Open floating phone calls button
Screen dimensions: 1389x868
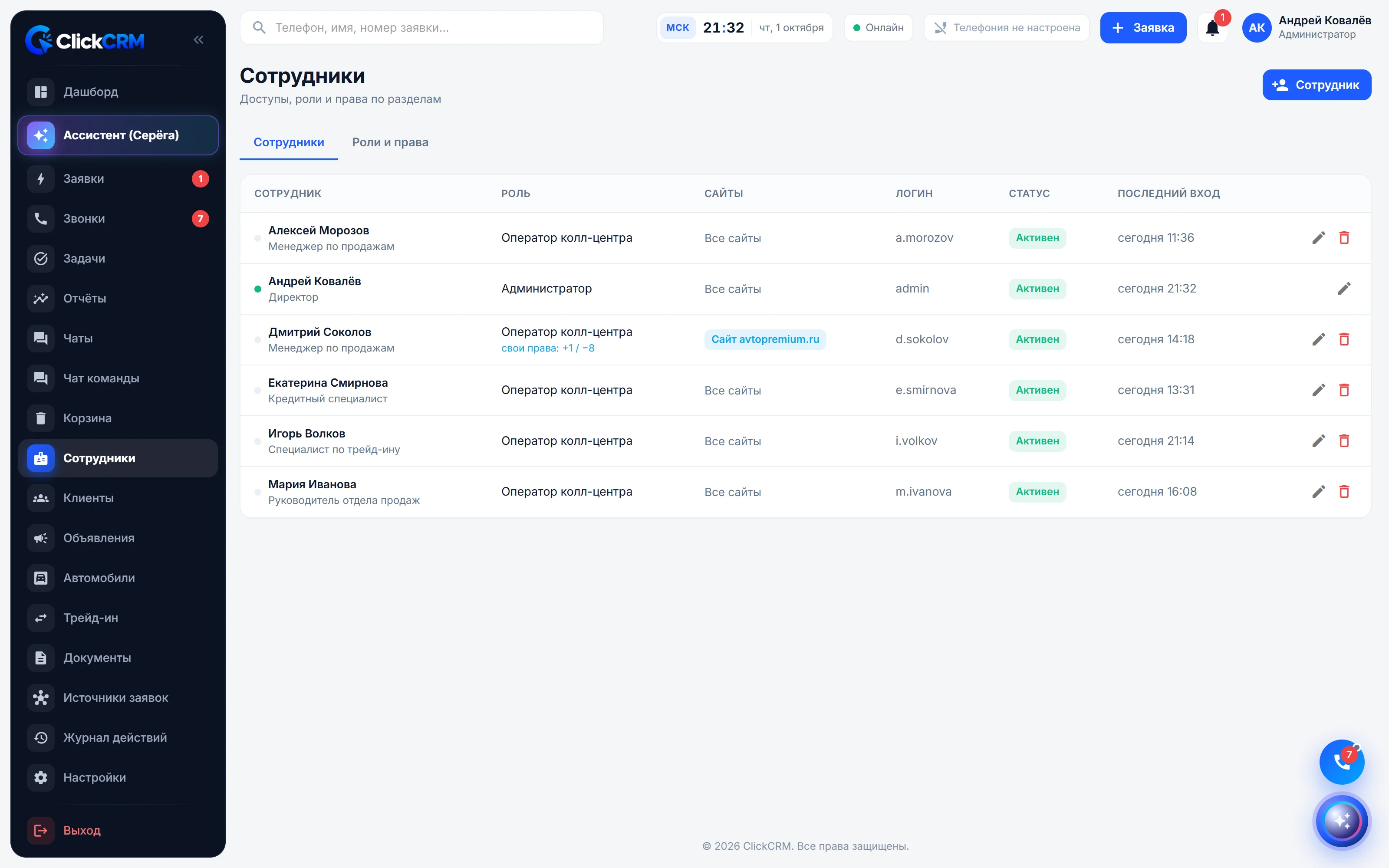1341,762
